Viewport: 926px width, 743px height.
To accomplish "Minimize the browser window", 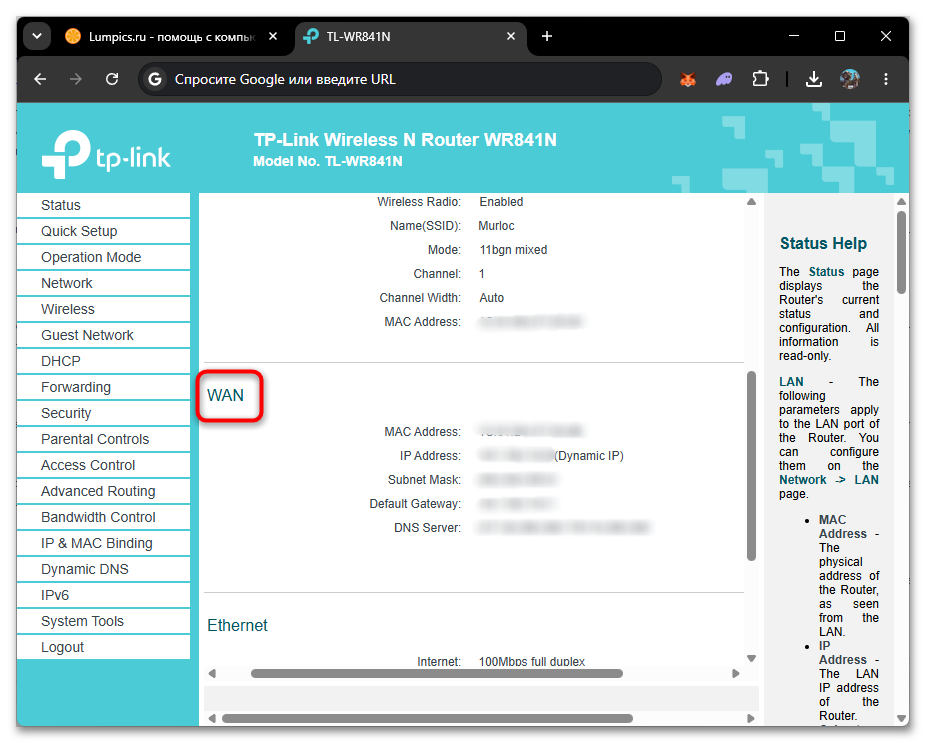I will [x=794, y=36].
